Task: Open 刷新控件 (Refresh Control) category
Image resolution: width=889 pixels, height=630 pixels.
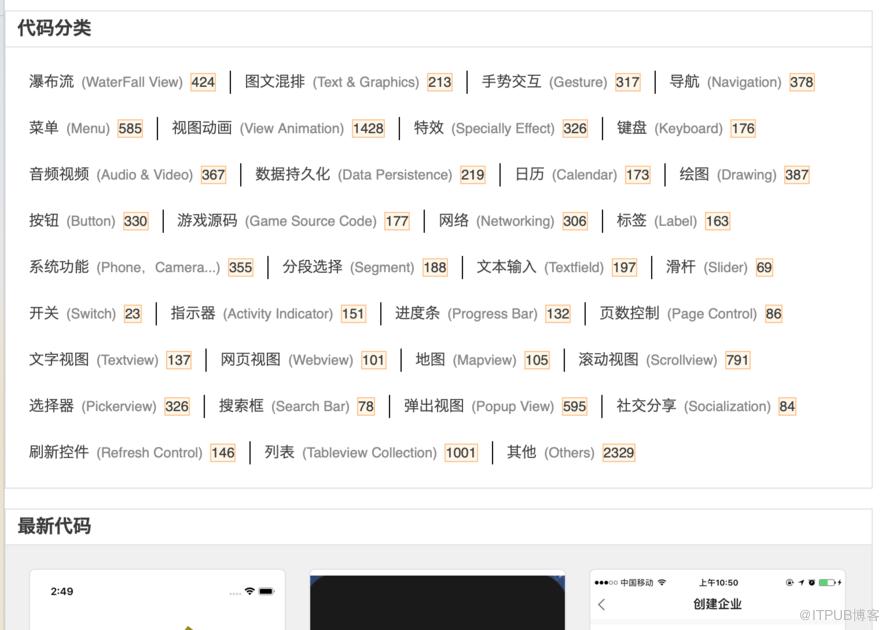Action: tap(116, 453)
